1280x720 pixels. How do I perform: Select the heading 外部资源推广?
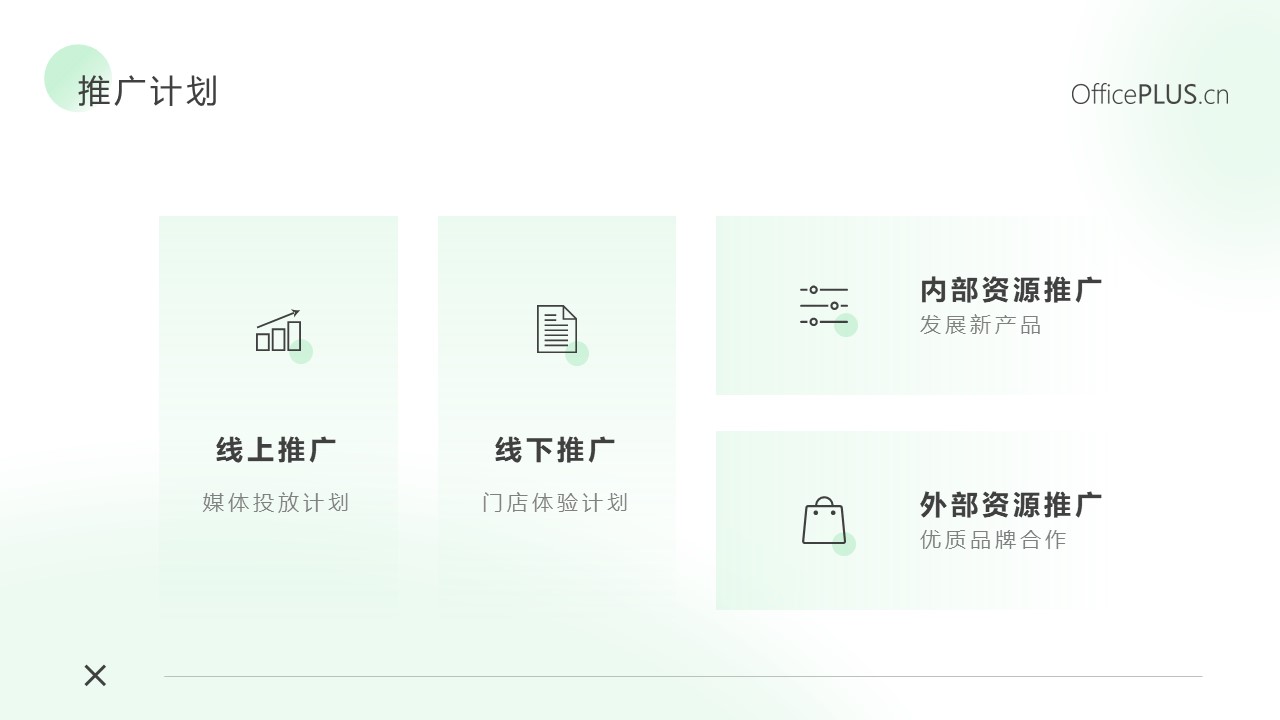click(x=1011, y=504)
